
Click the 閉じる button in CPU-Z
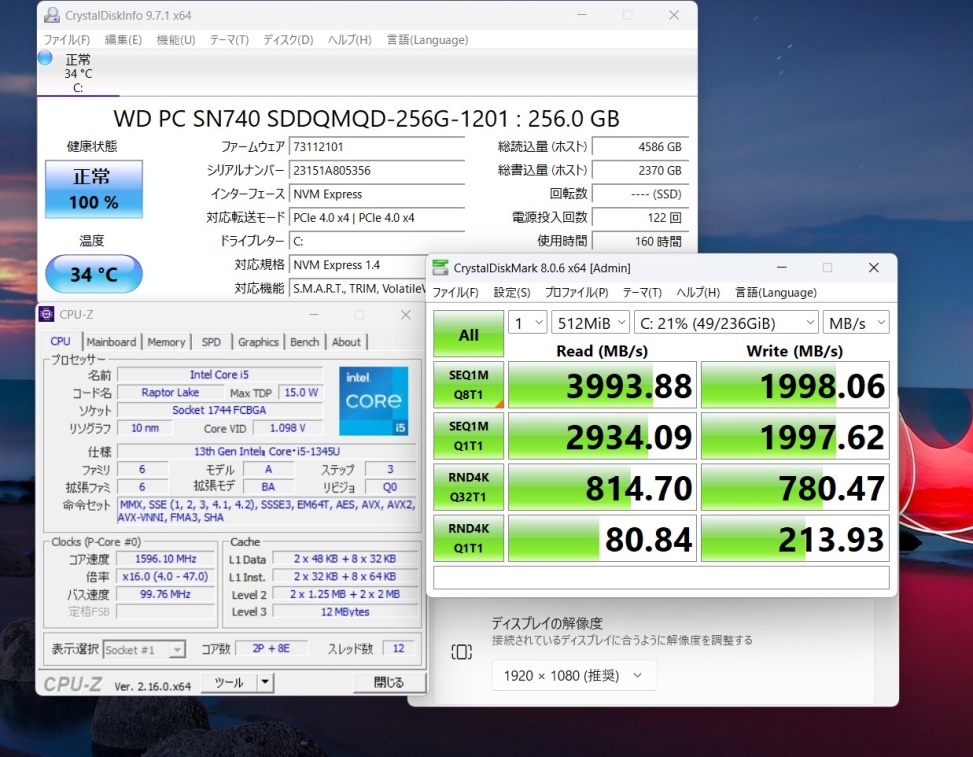pyautogui.click(x=389, y=683)
